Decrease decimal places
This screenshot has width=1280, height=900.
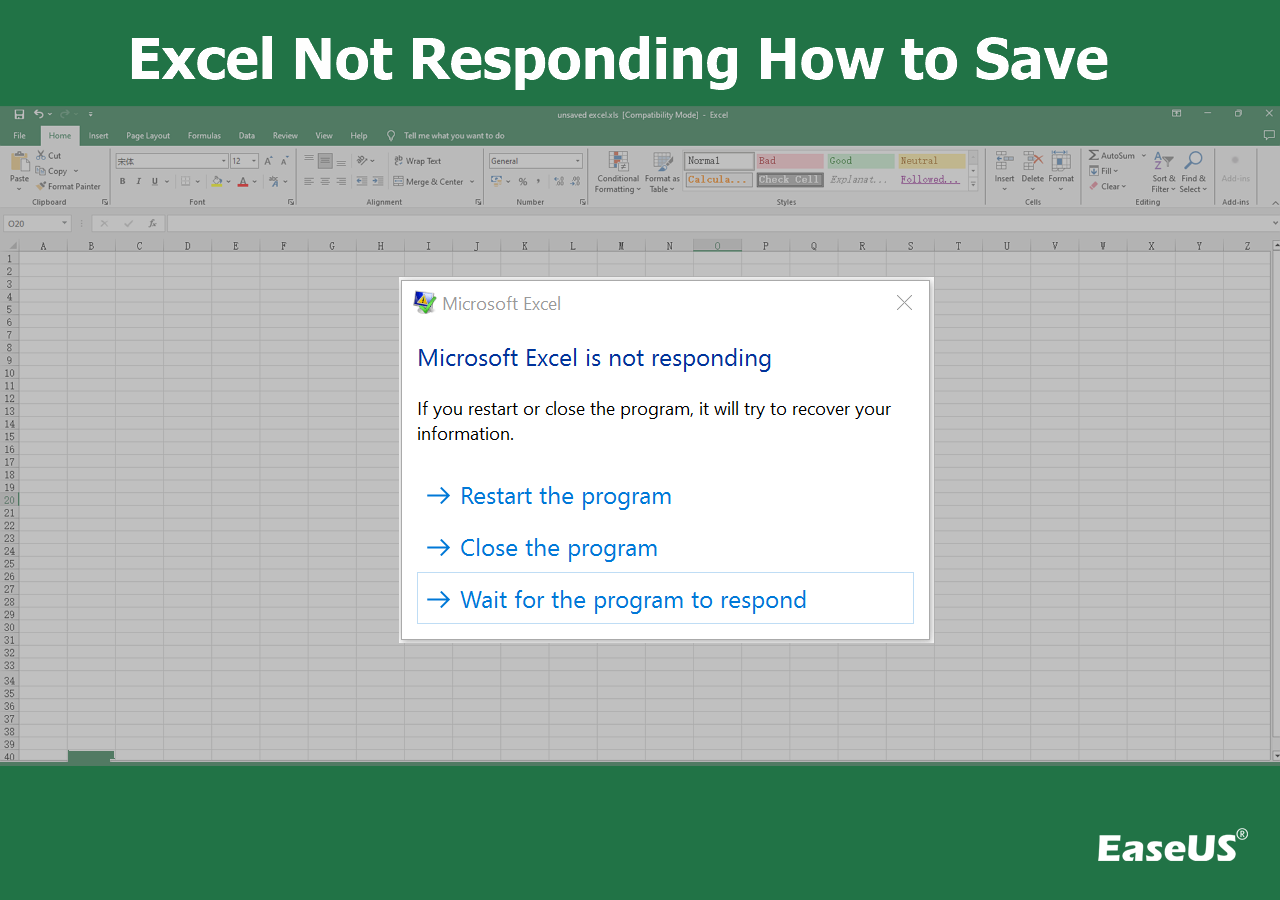[573, 182]
